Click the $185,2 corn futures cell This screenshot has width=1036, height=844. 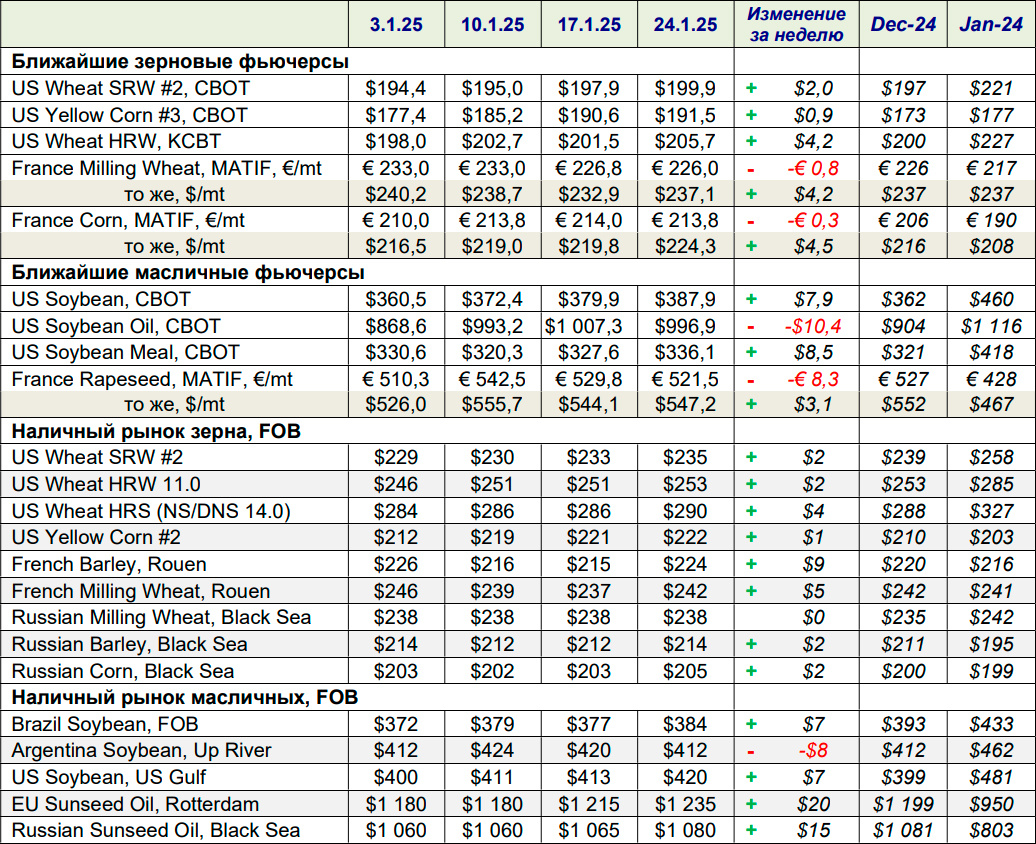click(492, 115)
